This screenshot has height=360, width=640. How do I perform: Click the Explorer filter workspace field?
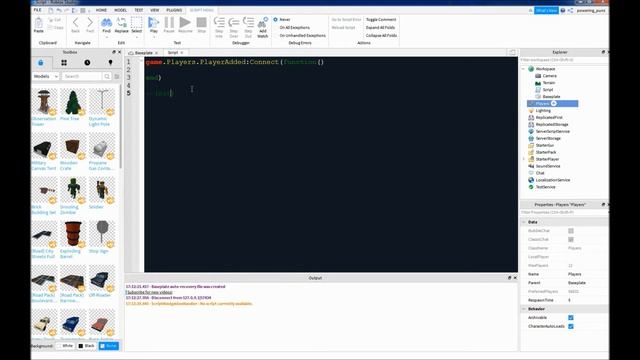[563, 60]
